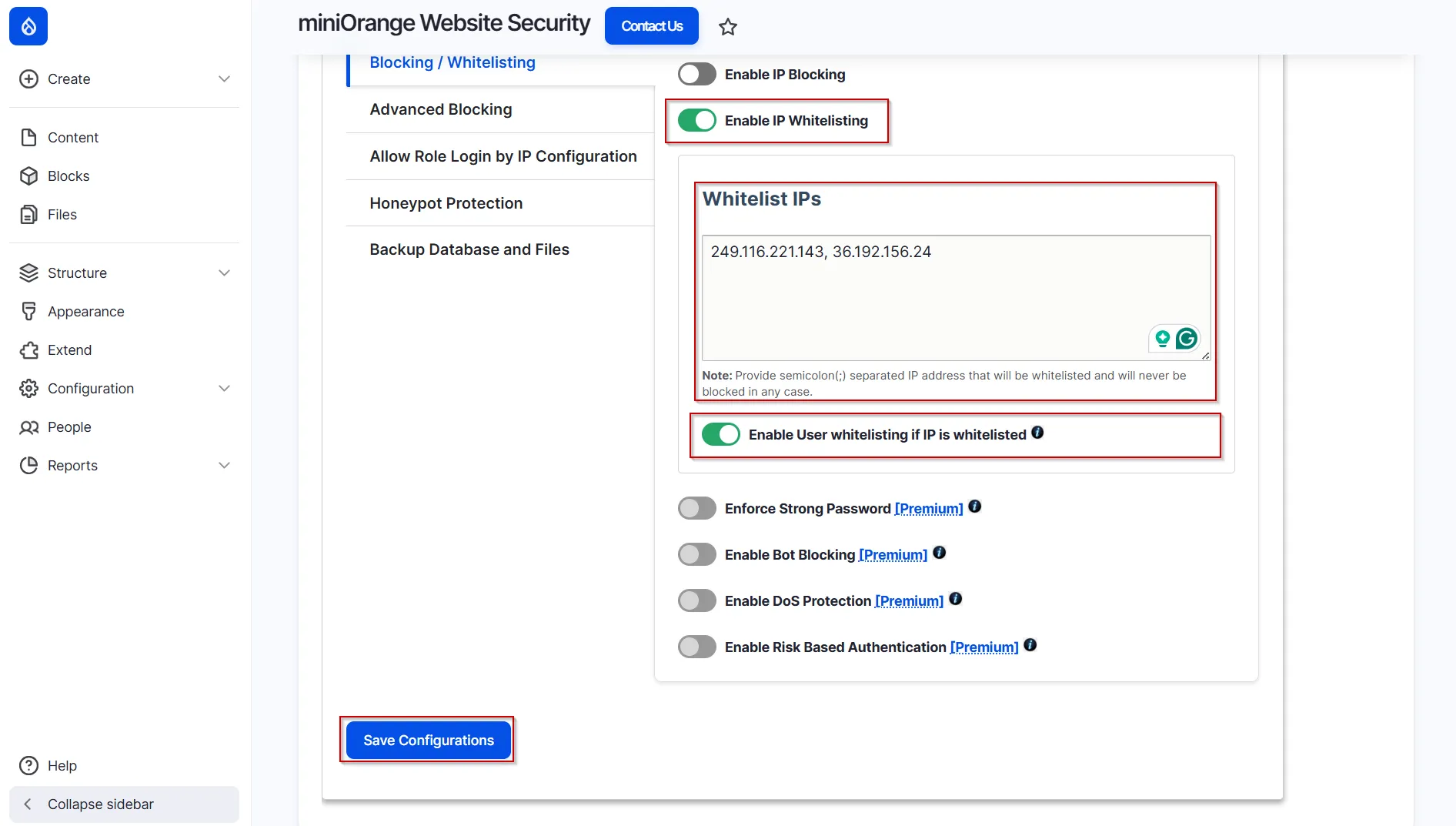Click the Collapse sidebar arrow icon
Screen dimensions: 1456x826
[28, 804]
